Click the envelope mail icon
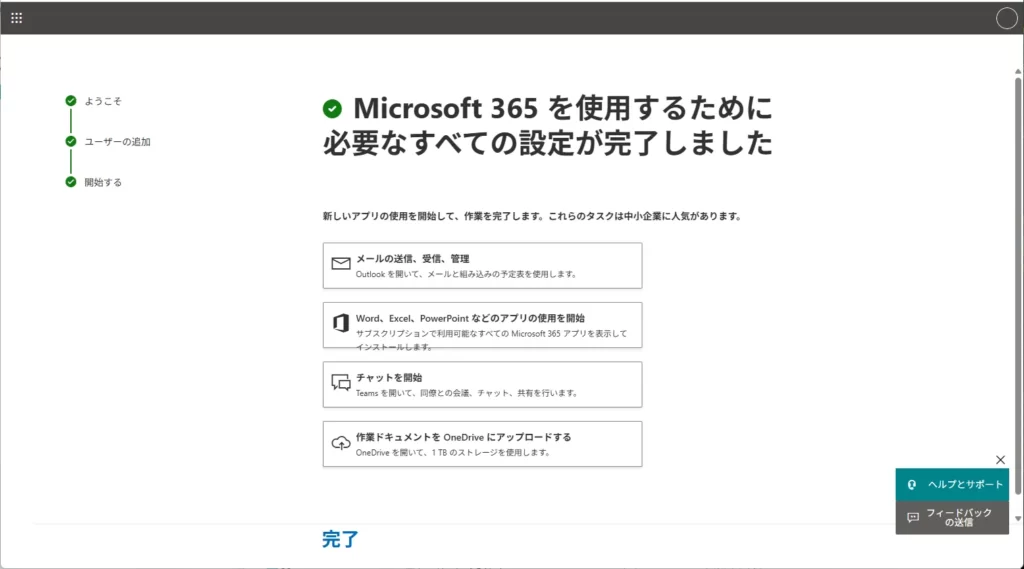The image size is (1024, 569). tap(341, 263)
